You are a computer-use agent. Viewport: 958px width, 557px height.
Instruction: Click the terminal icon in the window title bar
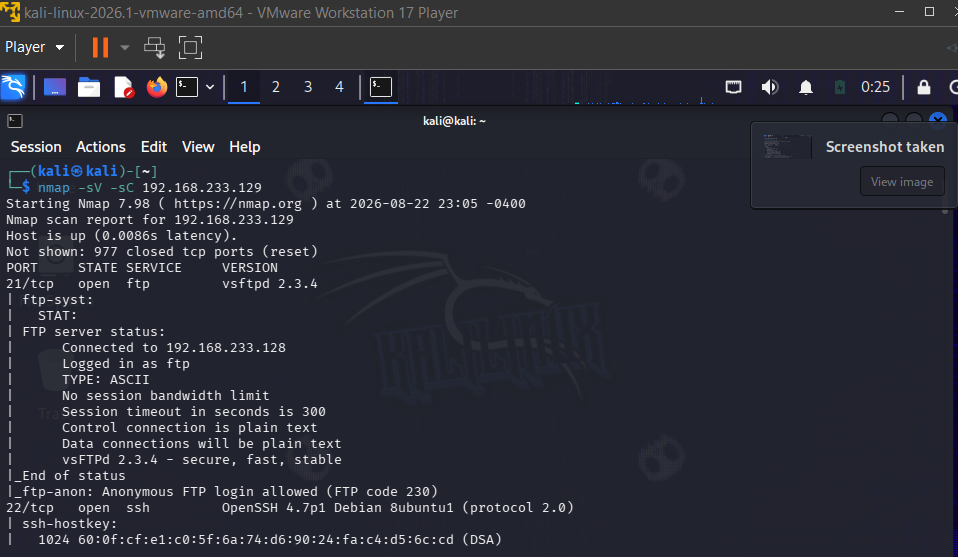(x=15, y=121)
